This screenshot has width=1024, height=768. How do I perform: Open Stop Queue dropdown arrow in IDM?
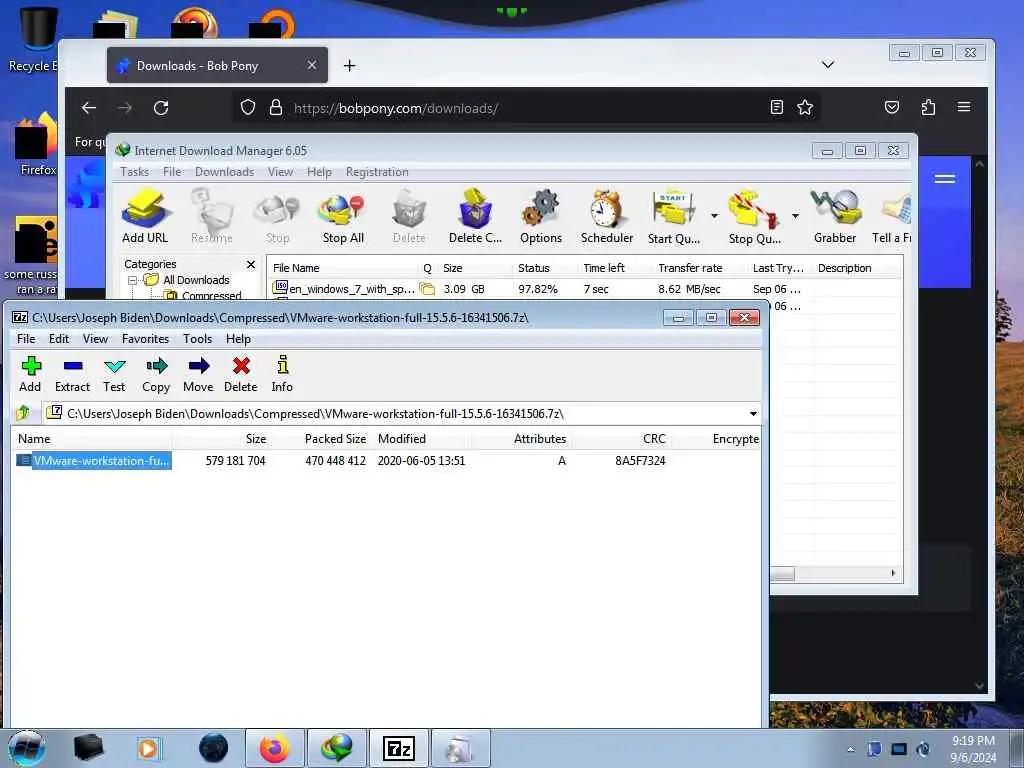pos(795,216)
